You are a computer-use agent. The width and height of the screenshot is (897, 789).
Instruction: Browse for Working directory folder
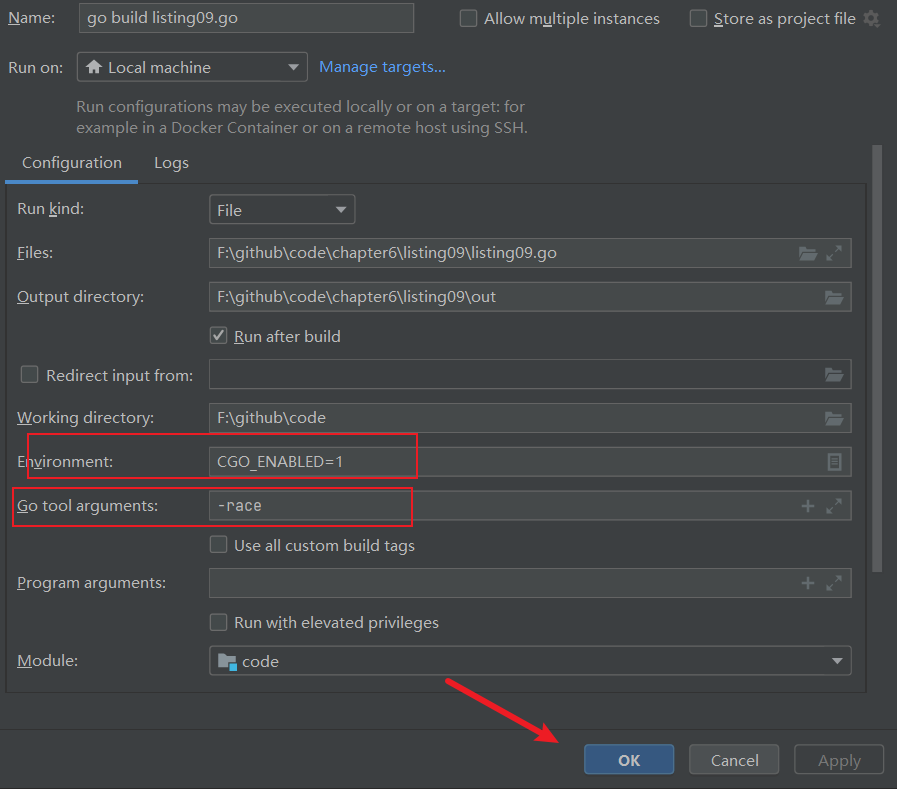coord(834,418)
